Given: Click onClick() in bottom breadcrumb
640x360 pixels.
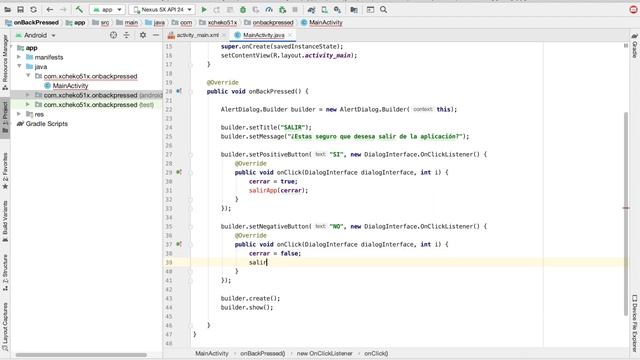Looking at the screenshot, I should tap(376, 353).
